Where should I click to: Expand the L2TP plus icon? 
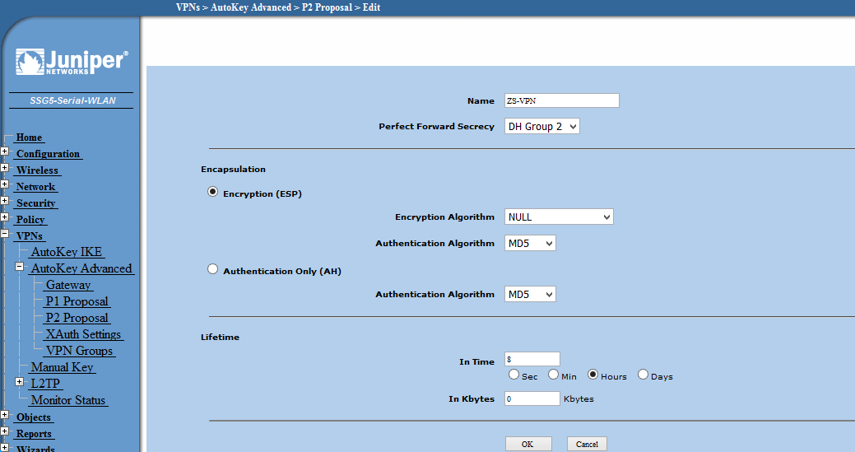pos(20,383)
